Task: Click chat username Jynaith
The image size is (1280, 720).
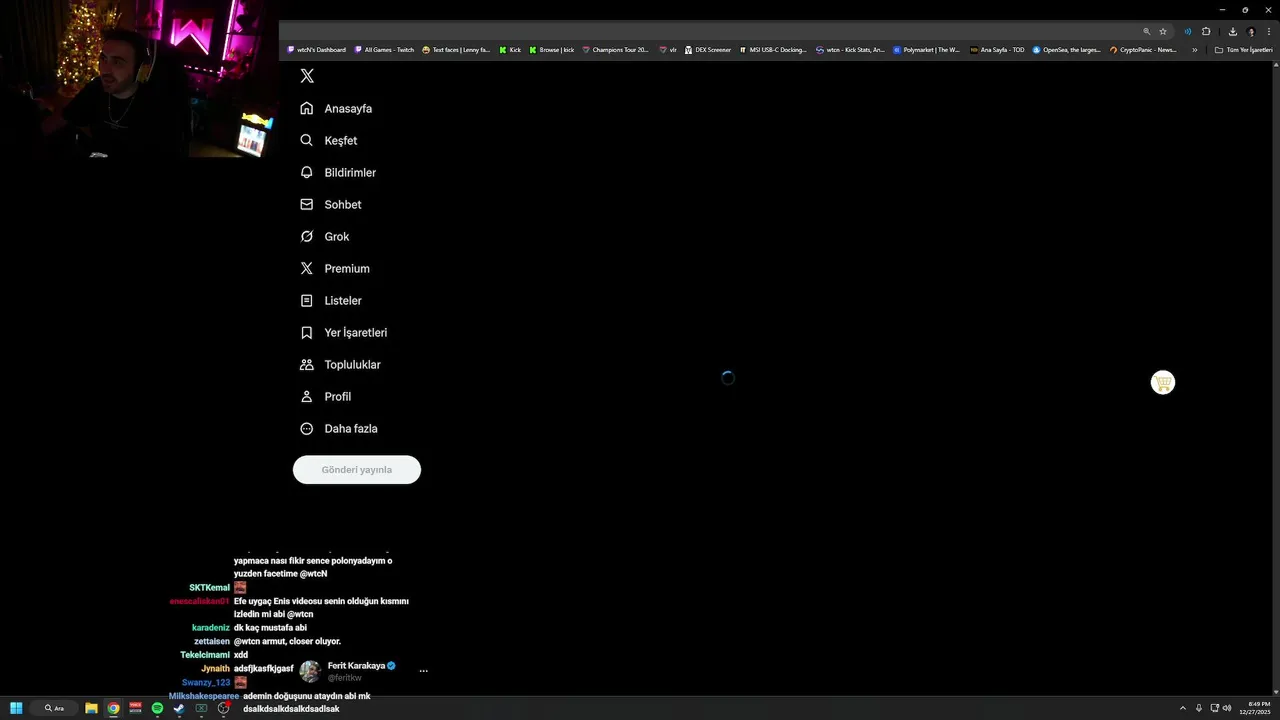Action: [x=215, y=668]
